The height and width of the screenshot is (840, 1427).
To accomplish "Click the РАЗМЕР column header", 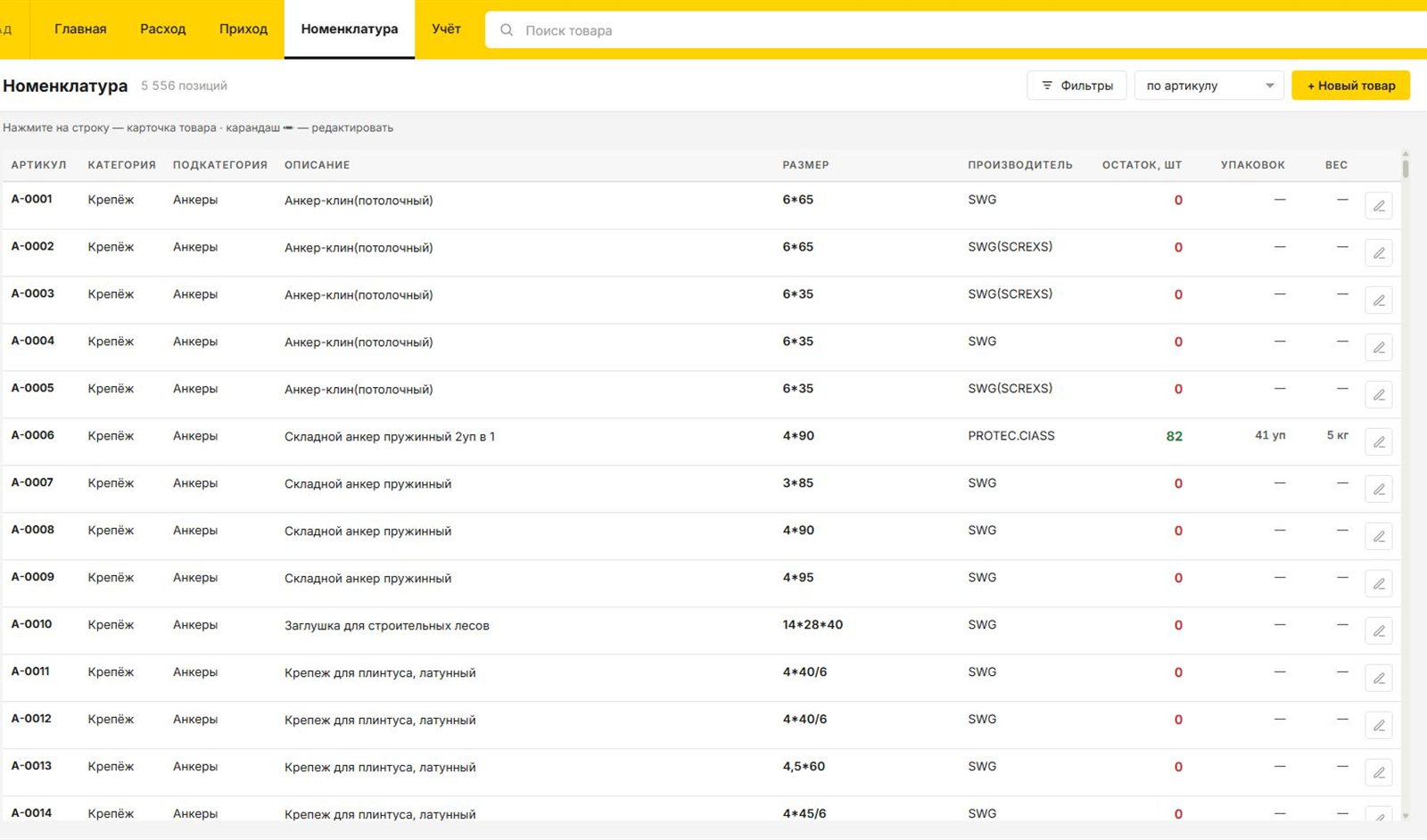I will pos(805,165).
